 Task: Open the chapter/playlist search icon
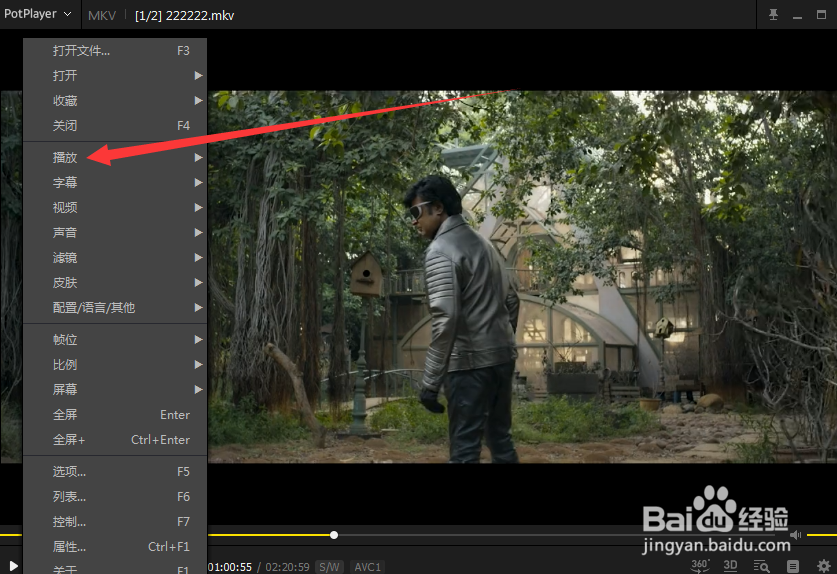click(761, 566)
